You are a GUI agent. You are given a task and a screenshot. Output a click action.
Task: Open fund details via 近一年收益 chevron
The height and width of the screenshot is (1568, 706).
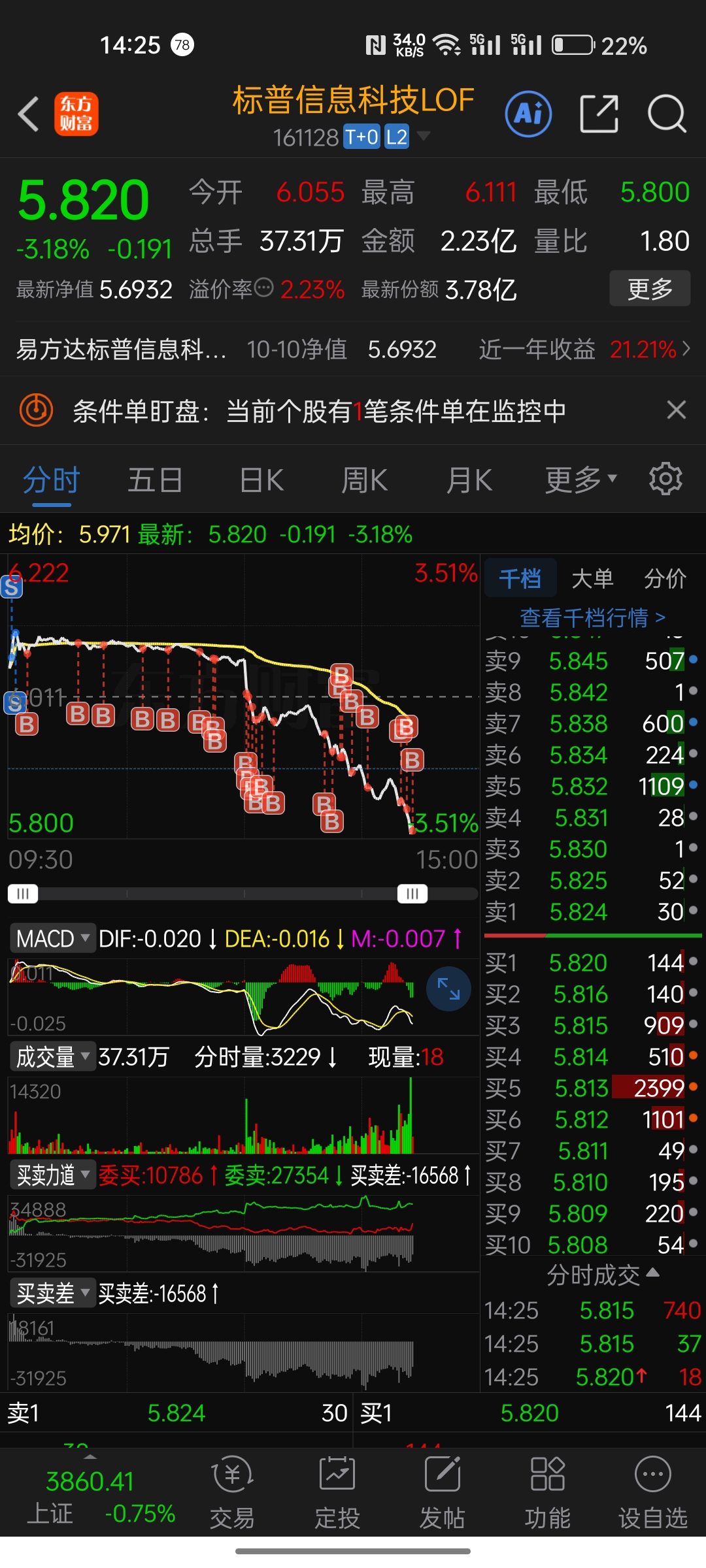pos(686,349)
